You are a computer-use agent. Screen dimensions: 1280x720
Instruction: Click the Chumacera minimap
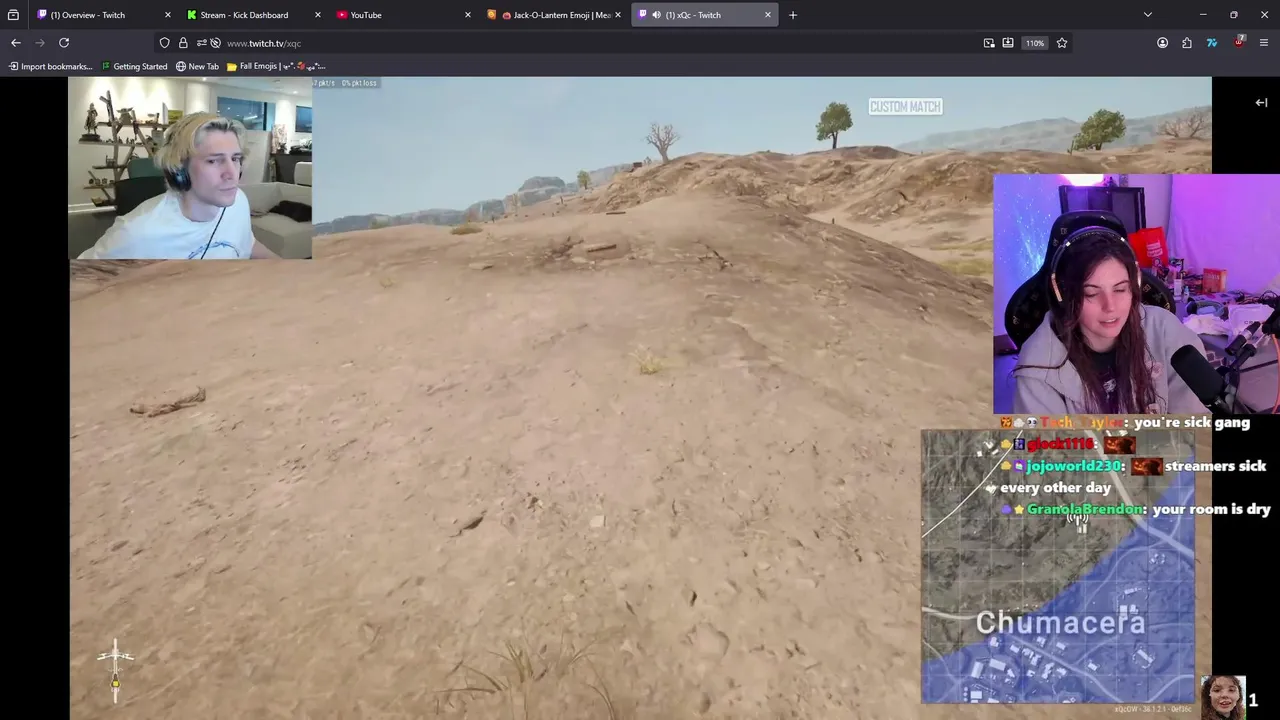click(1058, 567)
